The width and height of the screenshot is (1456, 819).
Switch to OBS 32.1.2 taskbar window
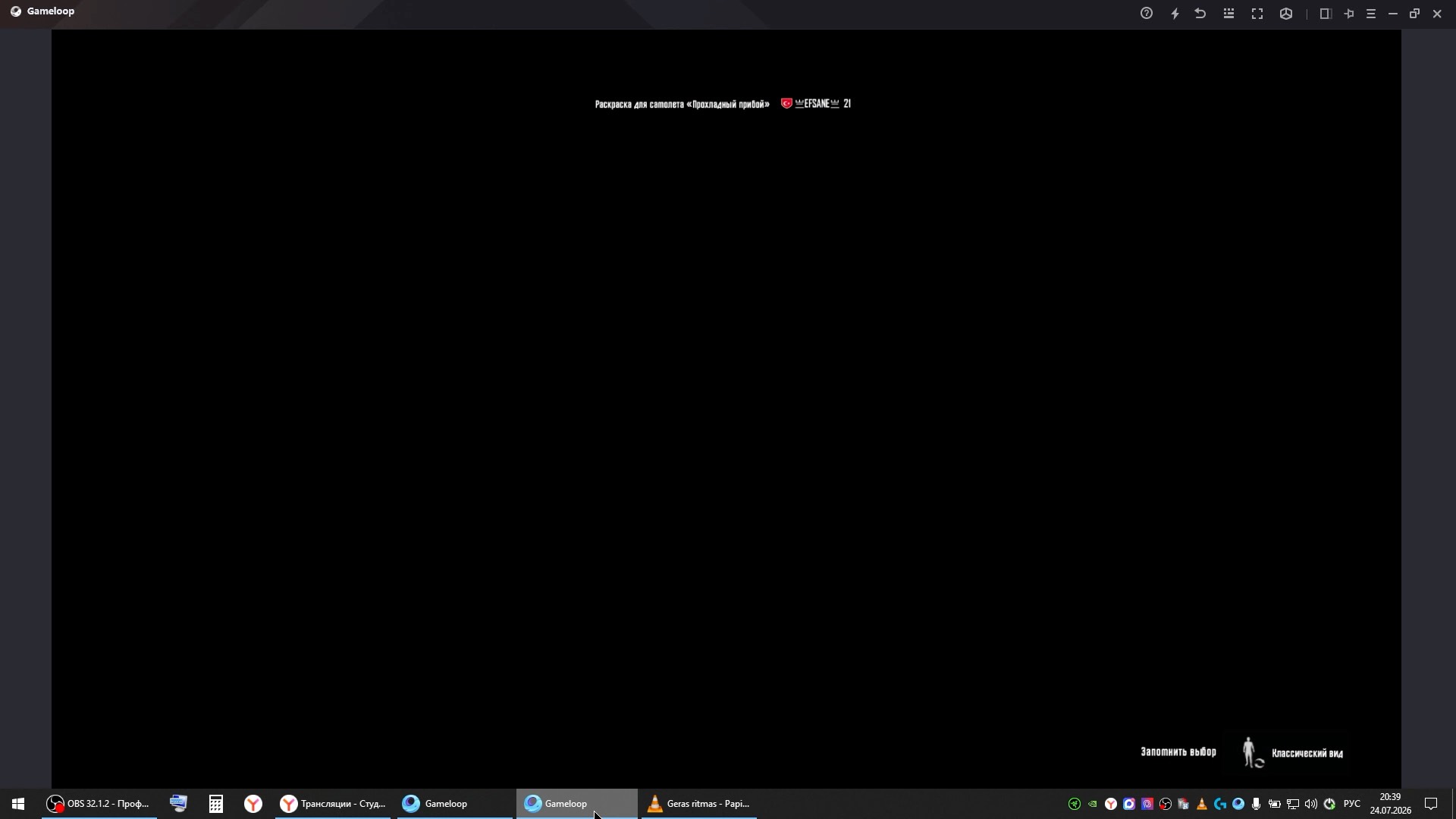99,804
